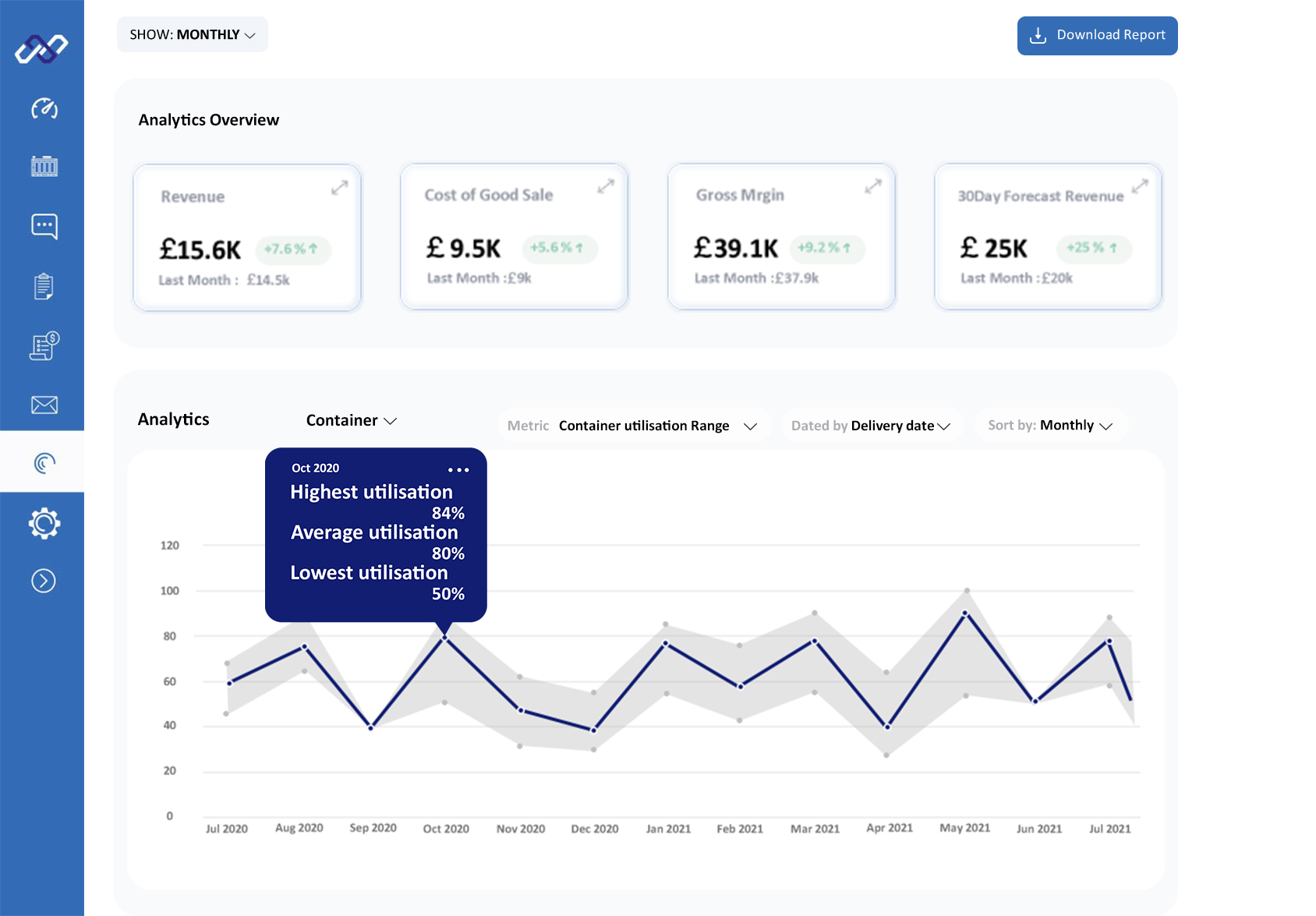Screen dimensions: 1316x916
Task: Expand the Revenue card
Action: tap(339, 188)
